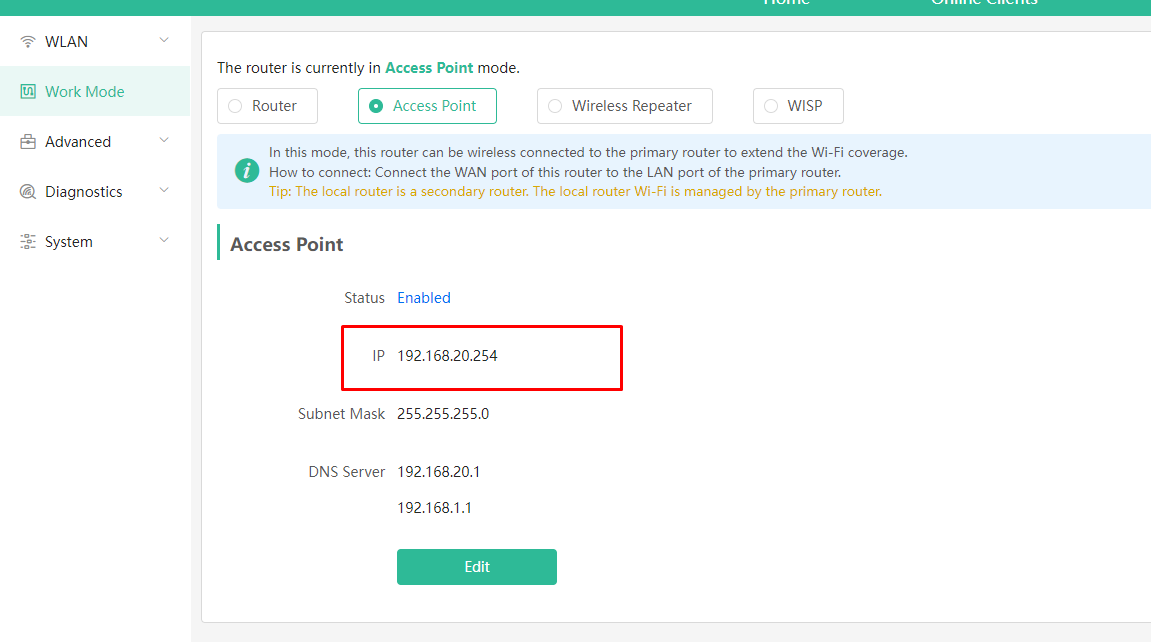Click the System sliders icon
Screen dimensions: 1151x642
(x=28, y=241)
